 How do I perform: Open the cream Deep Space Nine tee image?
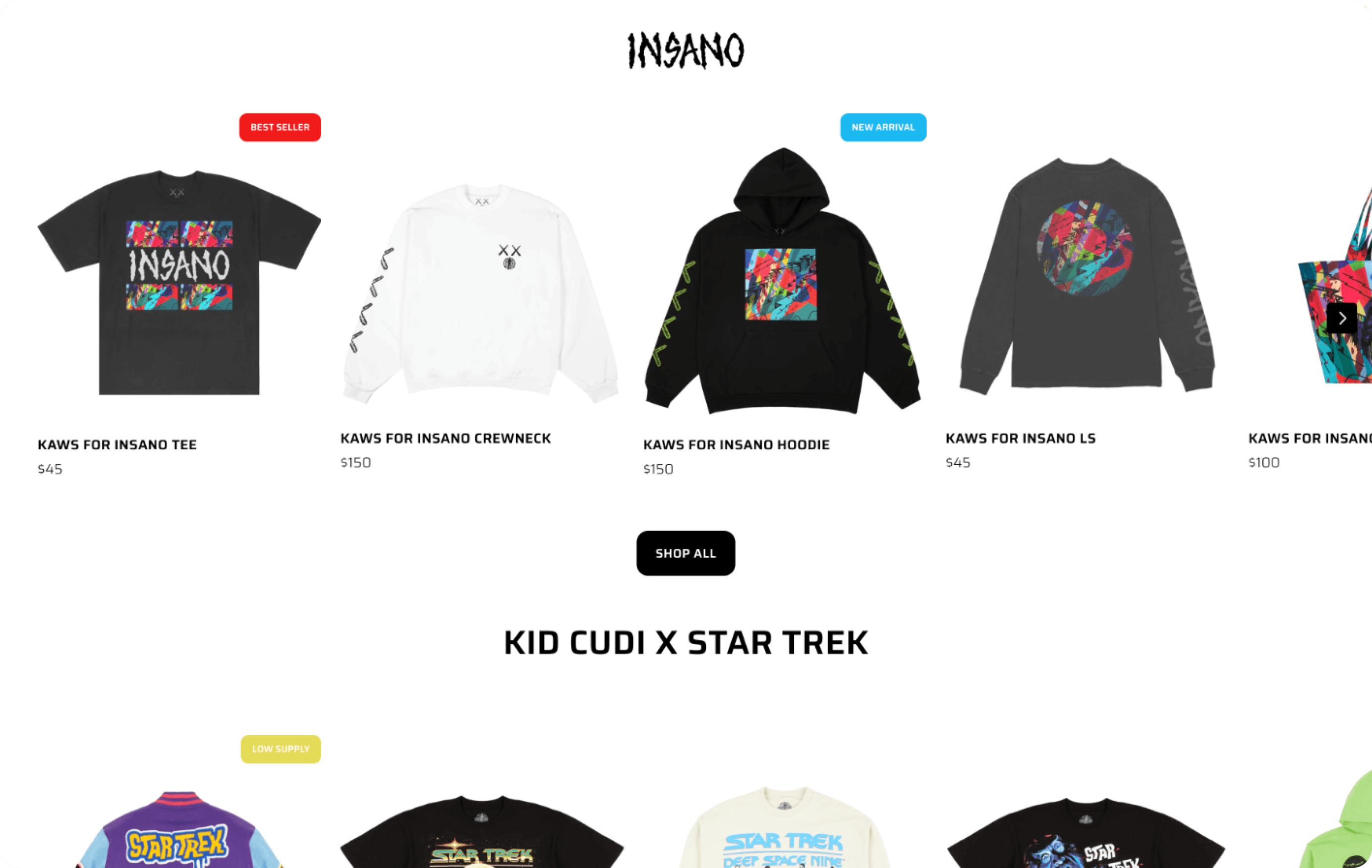pyautogui.click(x=784, y=827)
